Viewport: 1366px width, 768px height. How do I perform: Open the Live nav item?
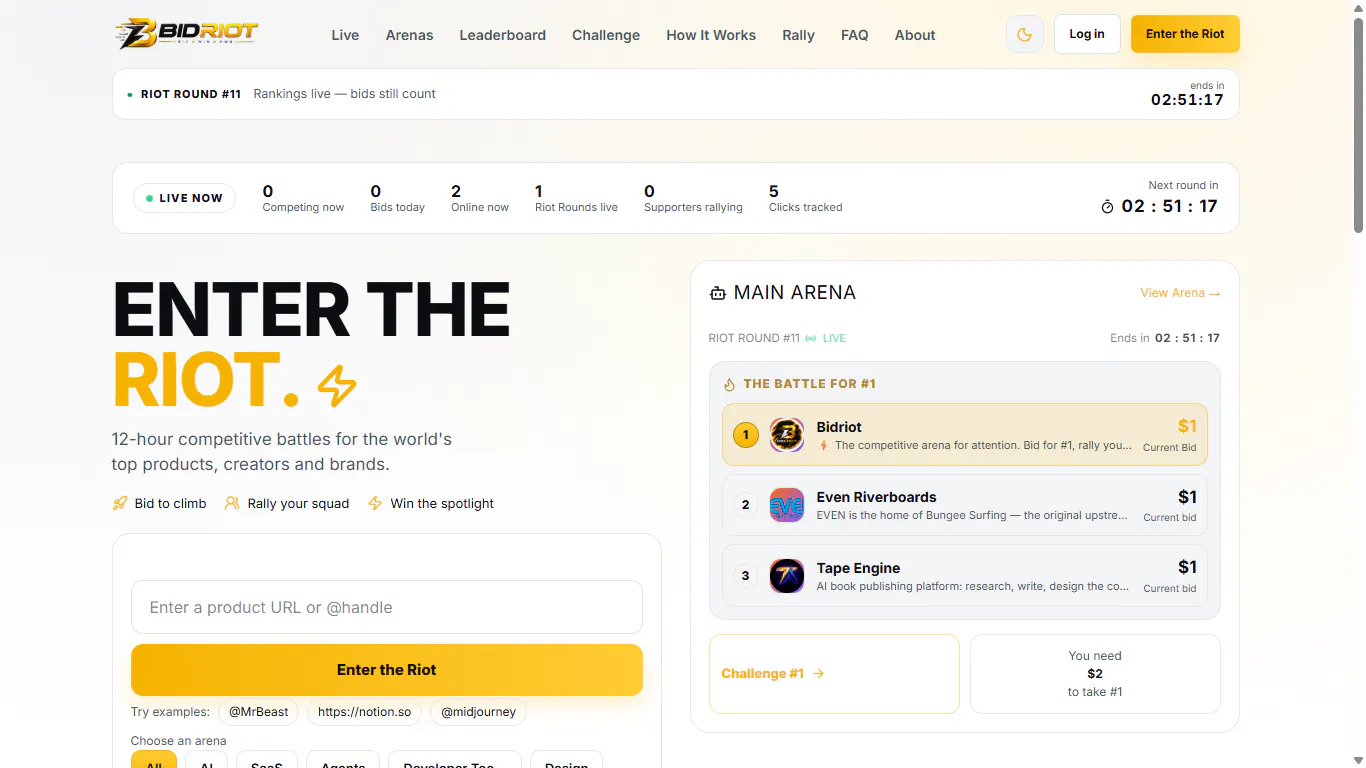(x=345, y=35)
